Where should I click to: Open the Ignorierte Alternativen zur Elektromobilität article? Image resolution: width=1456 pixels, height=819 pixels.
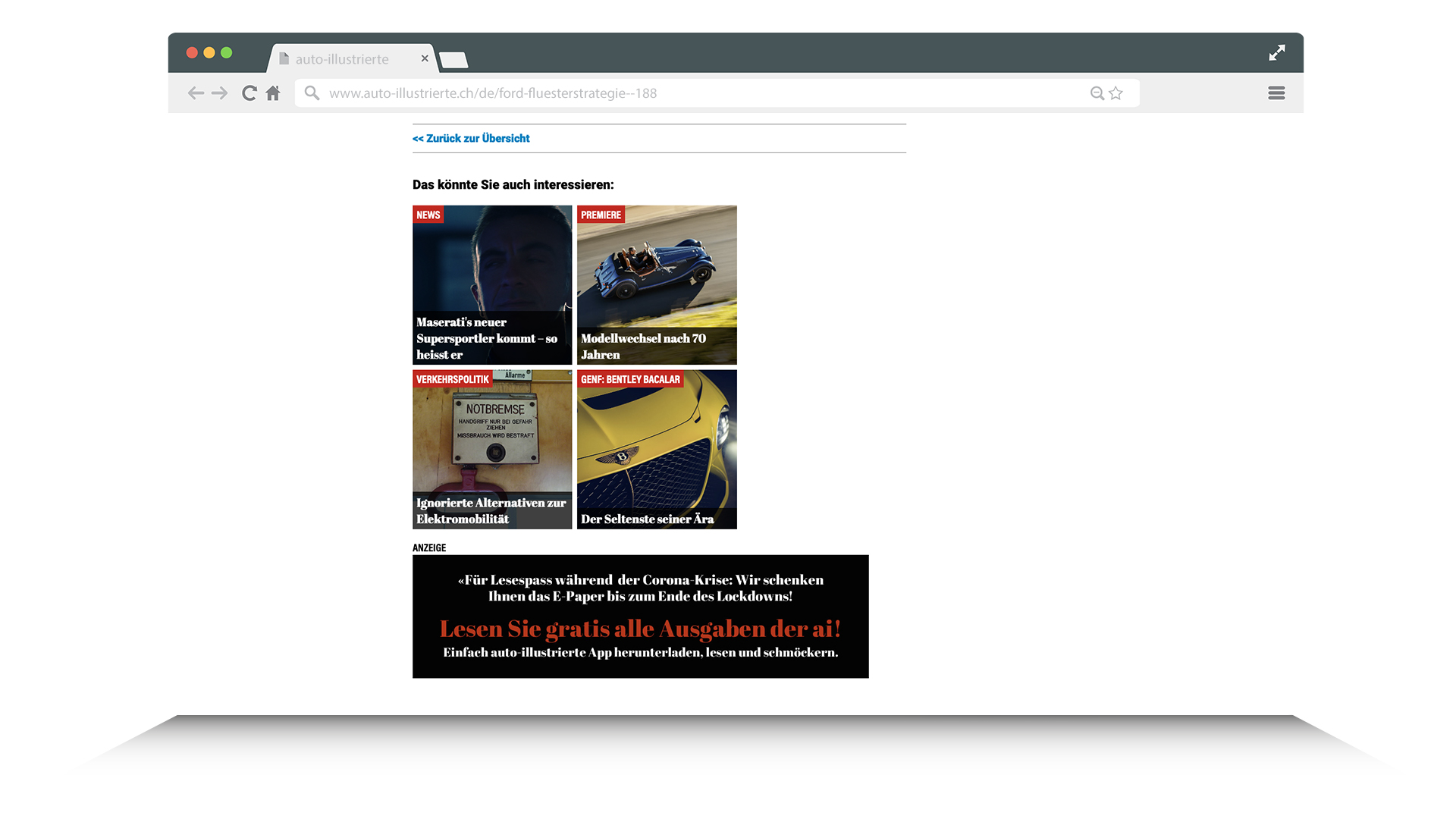tap(491, 449)
